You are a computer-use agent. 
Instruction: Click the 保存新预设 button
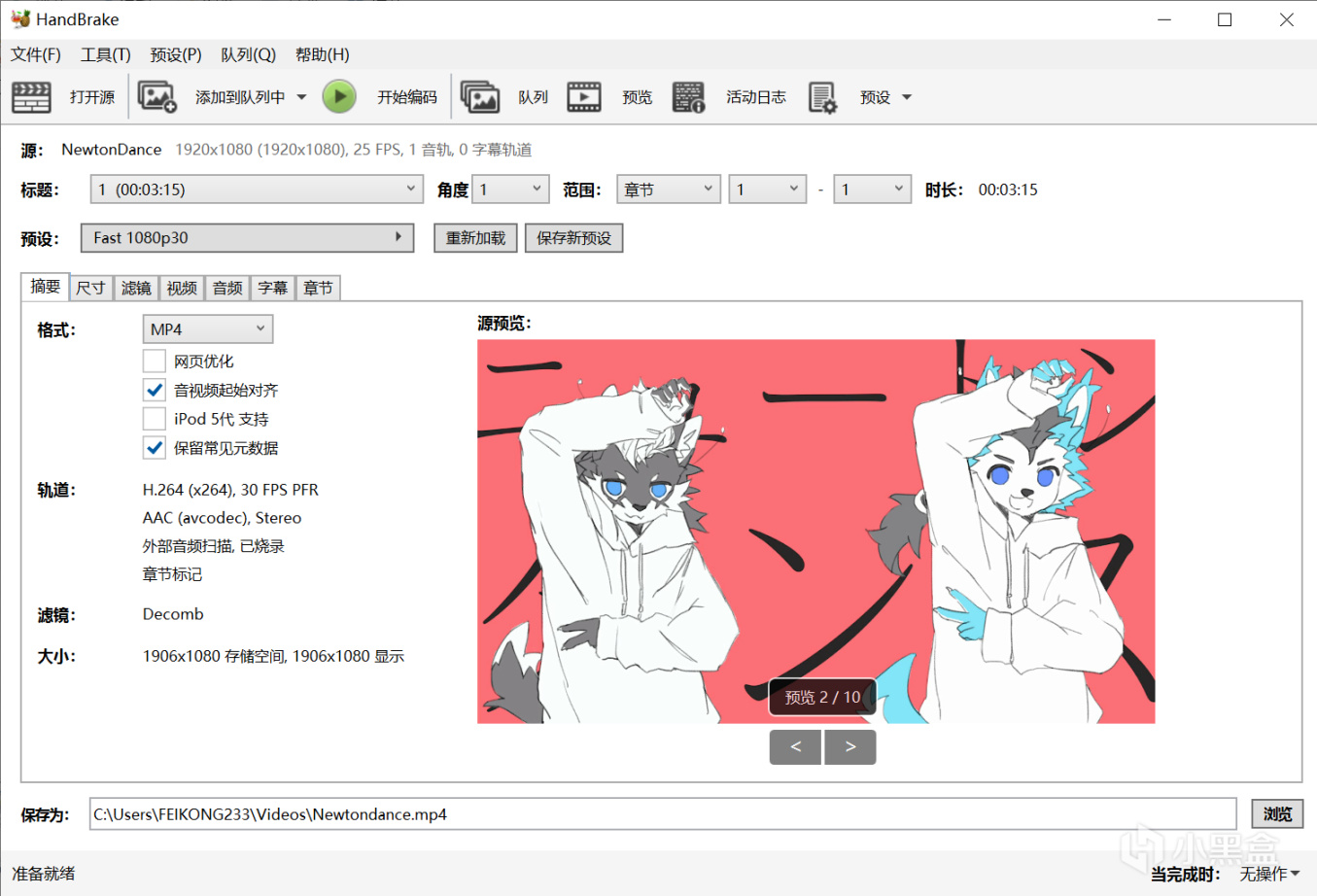tap(574, 238)
